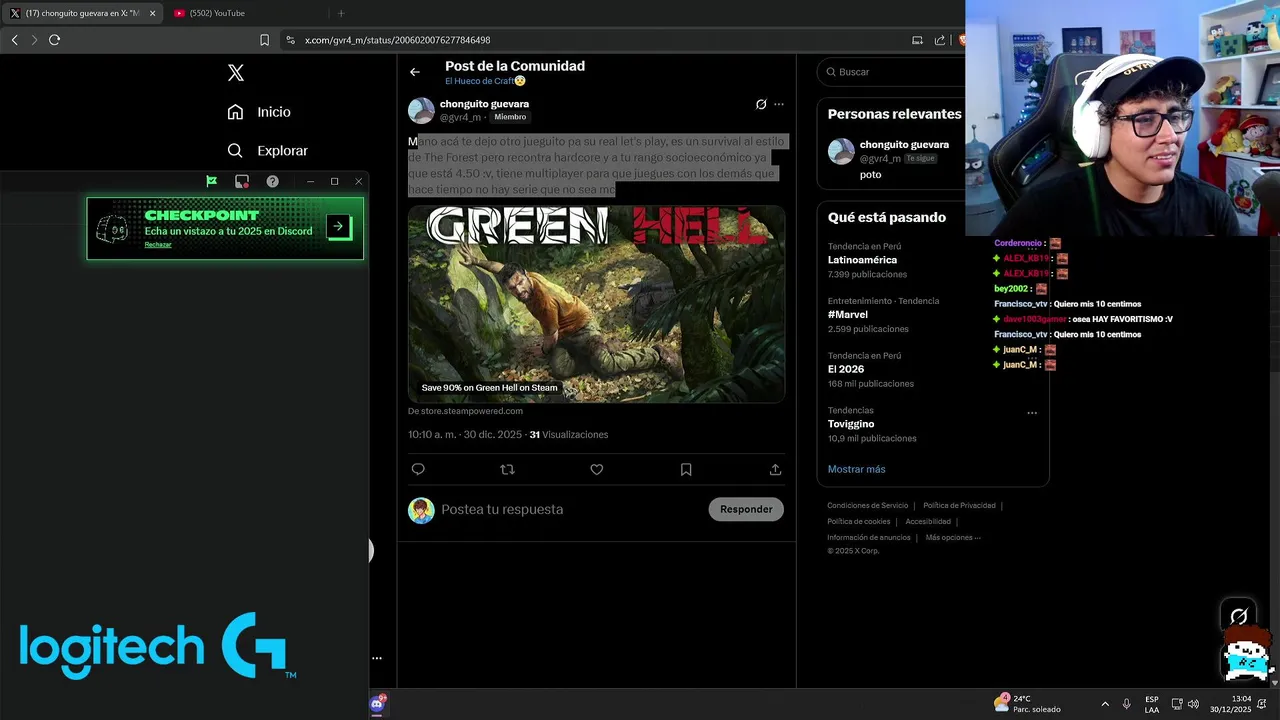Click the floating Grok button above the pixel avatar

point(1239,616)
